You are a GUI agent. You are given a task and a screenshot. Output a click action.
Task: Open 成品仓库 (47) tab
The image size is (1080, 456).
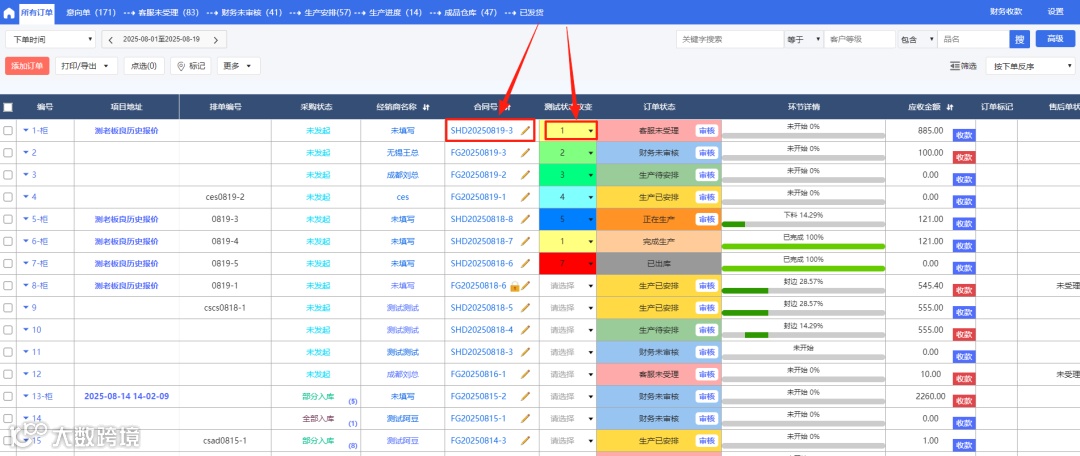pyautogui.click(x=470, y=12)
